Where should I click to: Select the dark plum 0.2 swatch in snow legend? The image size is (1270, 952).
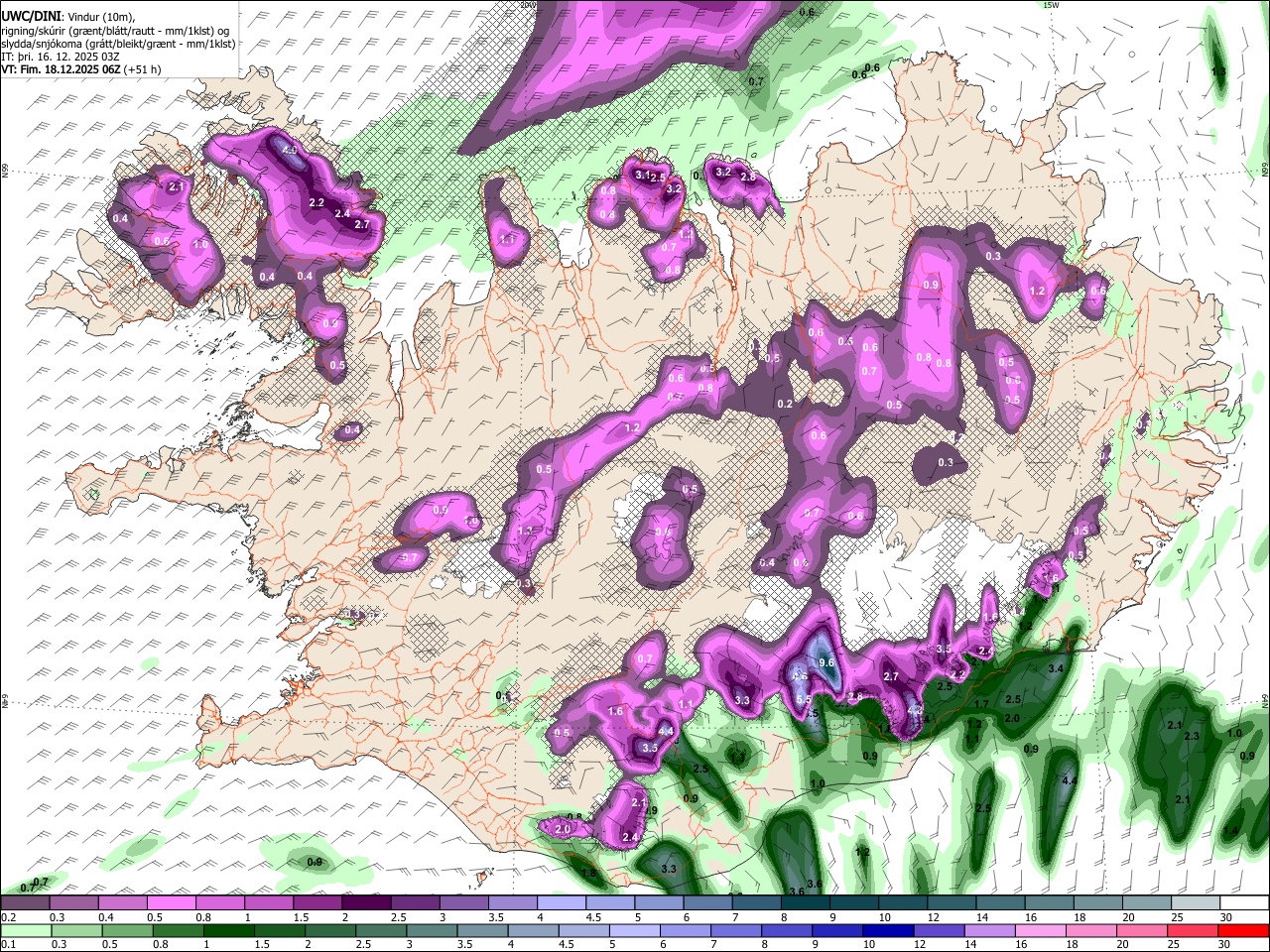(24, 902)
